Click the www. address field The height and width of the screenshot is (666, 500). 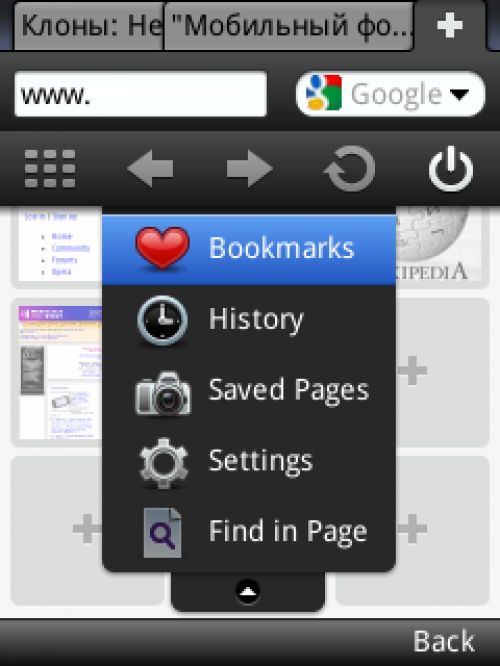click(141, 94)
